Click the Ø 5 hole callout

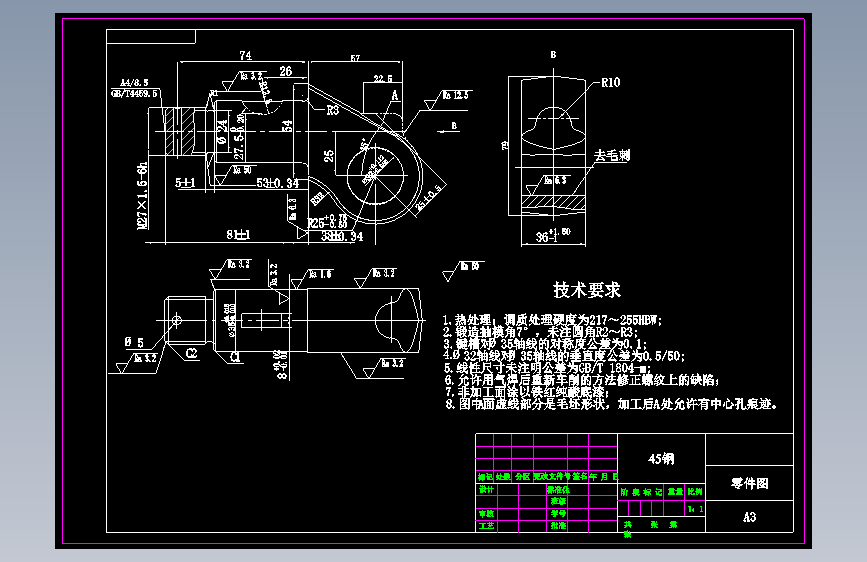pos(134,342)
